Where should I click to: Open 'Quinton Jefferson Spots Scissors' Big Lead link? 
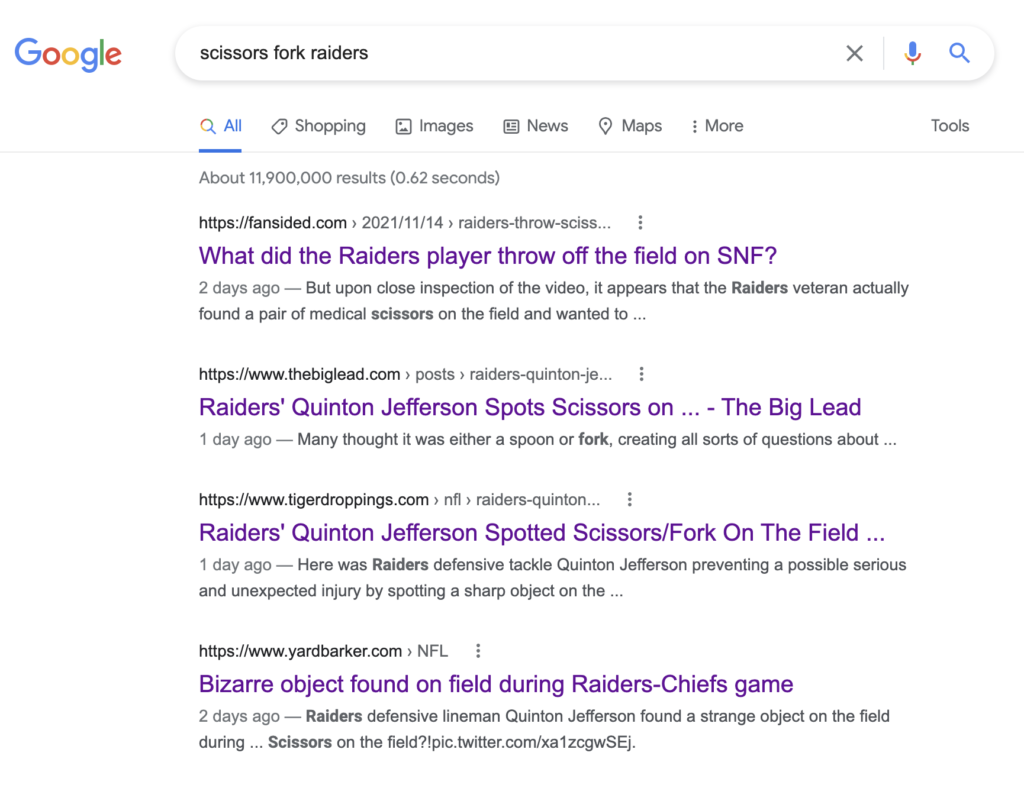[530, 407]
